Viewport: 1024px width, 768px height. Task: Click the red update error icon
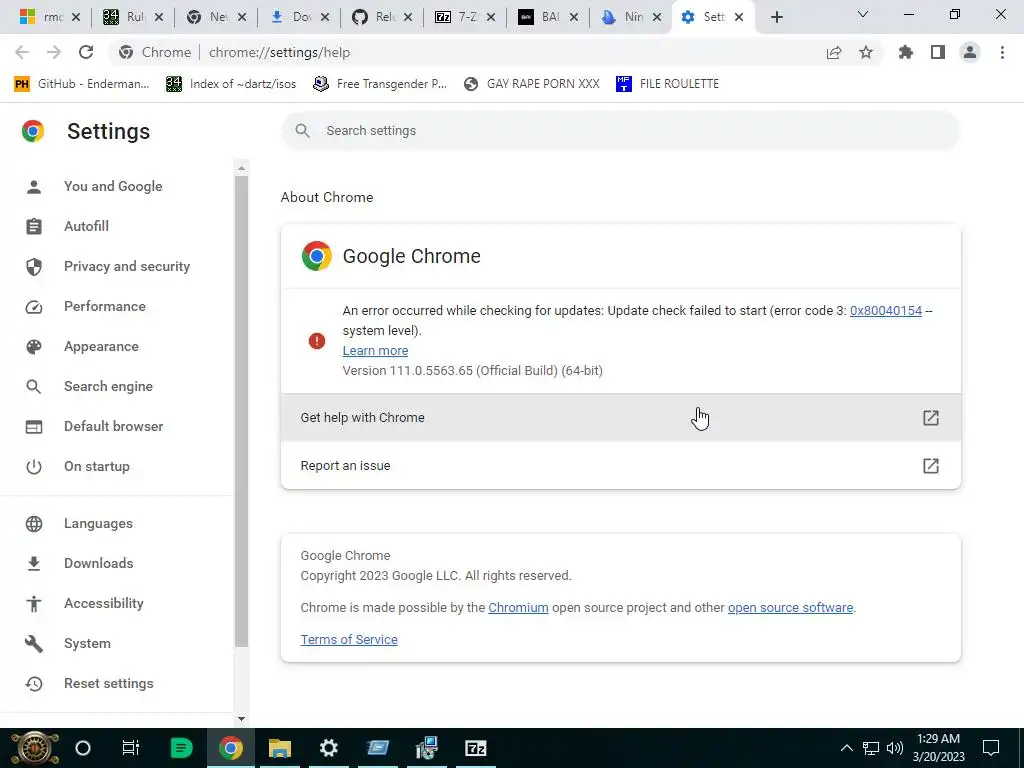click(x=317, y=341)
